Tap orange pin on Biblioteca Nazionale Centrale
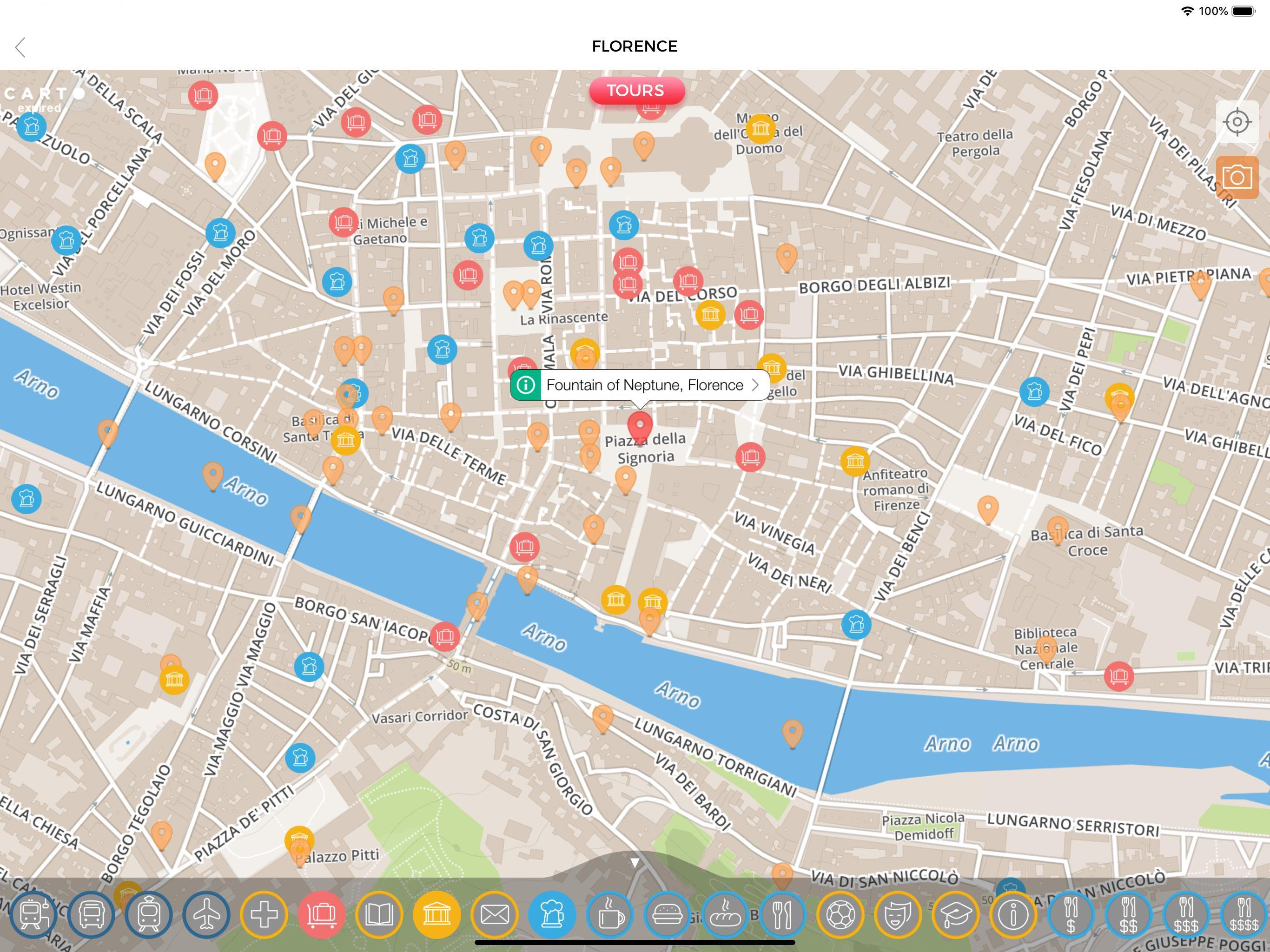 point(1047,649)
